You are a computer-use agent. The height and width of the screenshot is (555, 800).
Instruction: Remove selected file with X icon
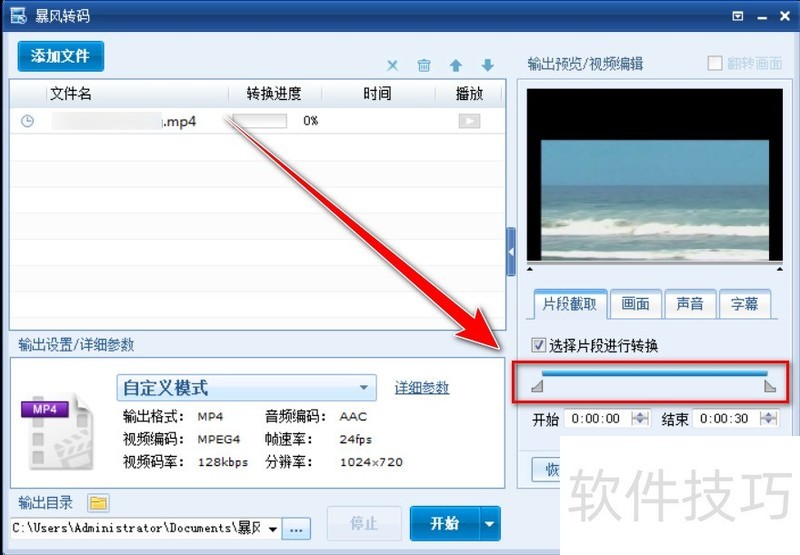[x=392, y=65]
